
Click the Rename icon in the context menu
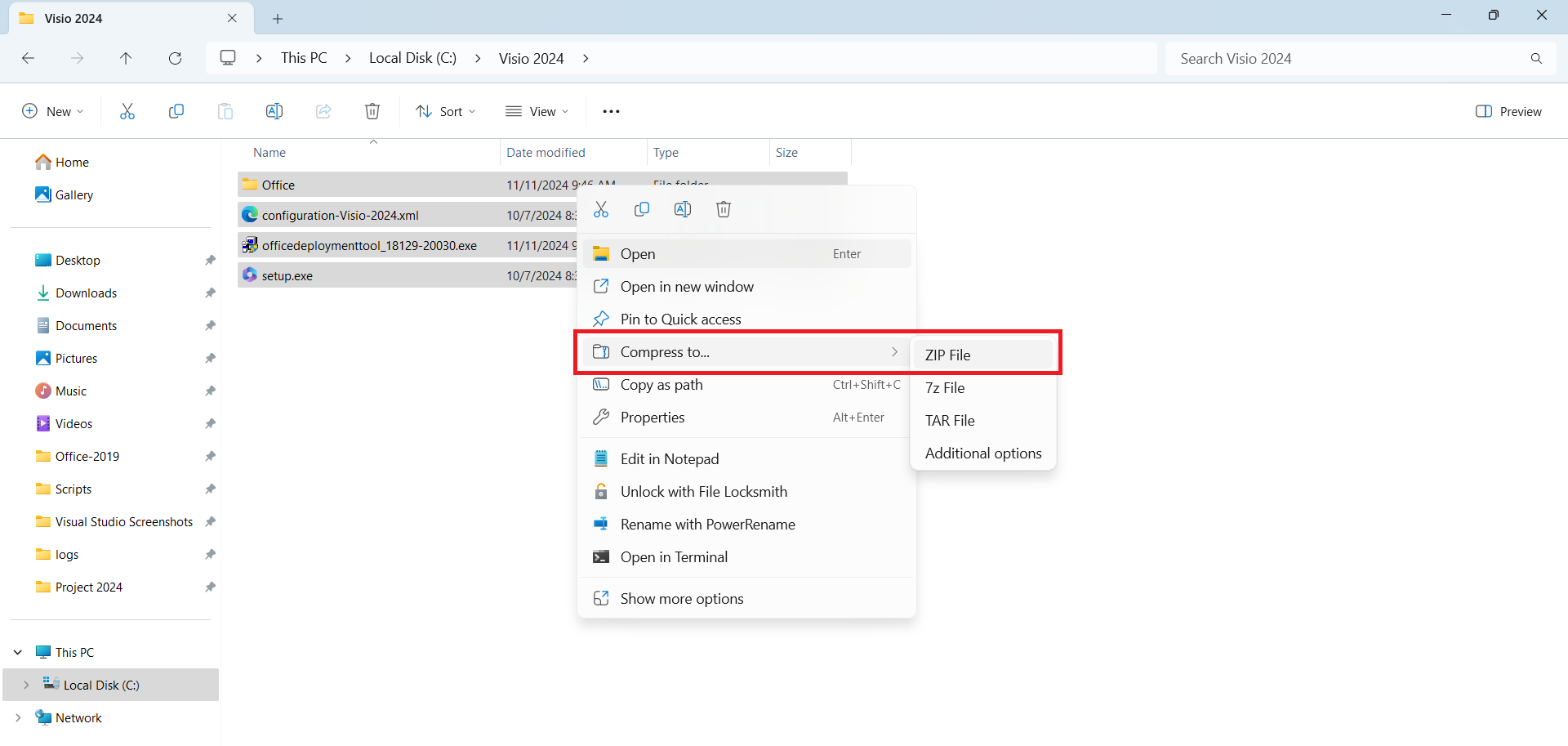point(683,209)
